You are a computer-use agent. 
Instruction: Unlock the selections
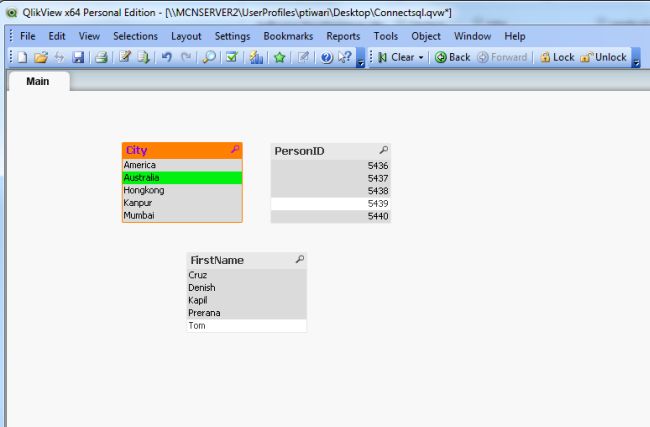[x=603, y=57]
